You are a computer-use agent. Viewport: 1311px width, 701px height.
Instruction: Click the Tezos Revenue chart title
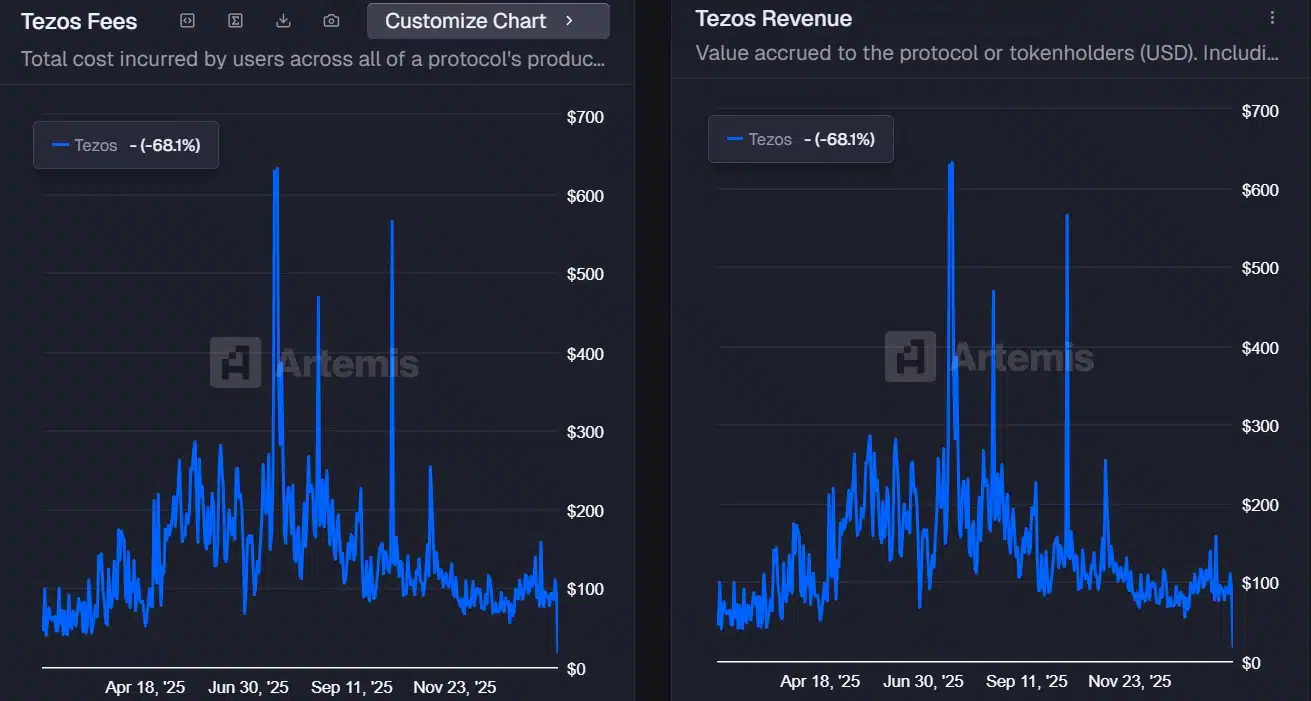pos(774,18)
